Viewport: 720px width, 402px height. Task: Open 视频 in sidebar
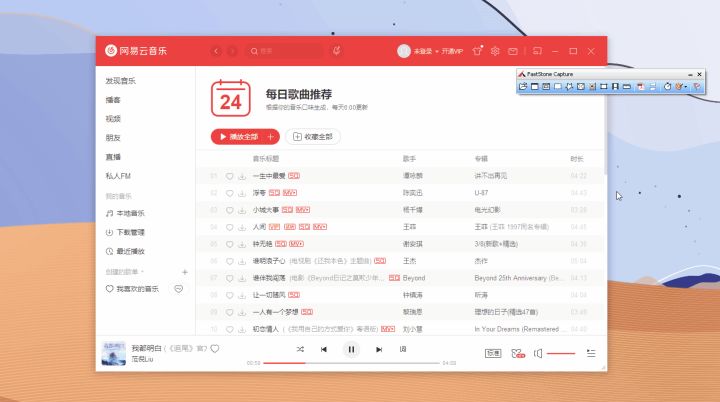pyautogui.click(x=113, y=119)
